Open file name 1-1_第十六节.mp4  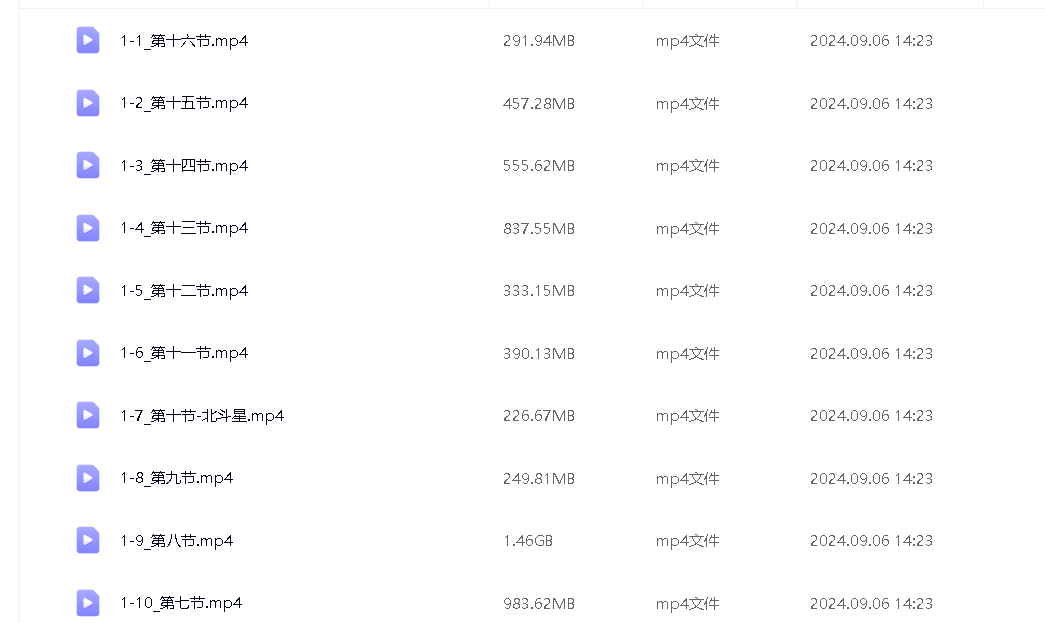click(x=184, y=41)
